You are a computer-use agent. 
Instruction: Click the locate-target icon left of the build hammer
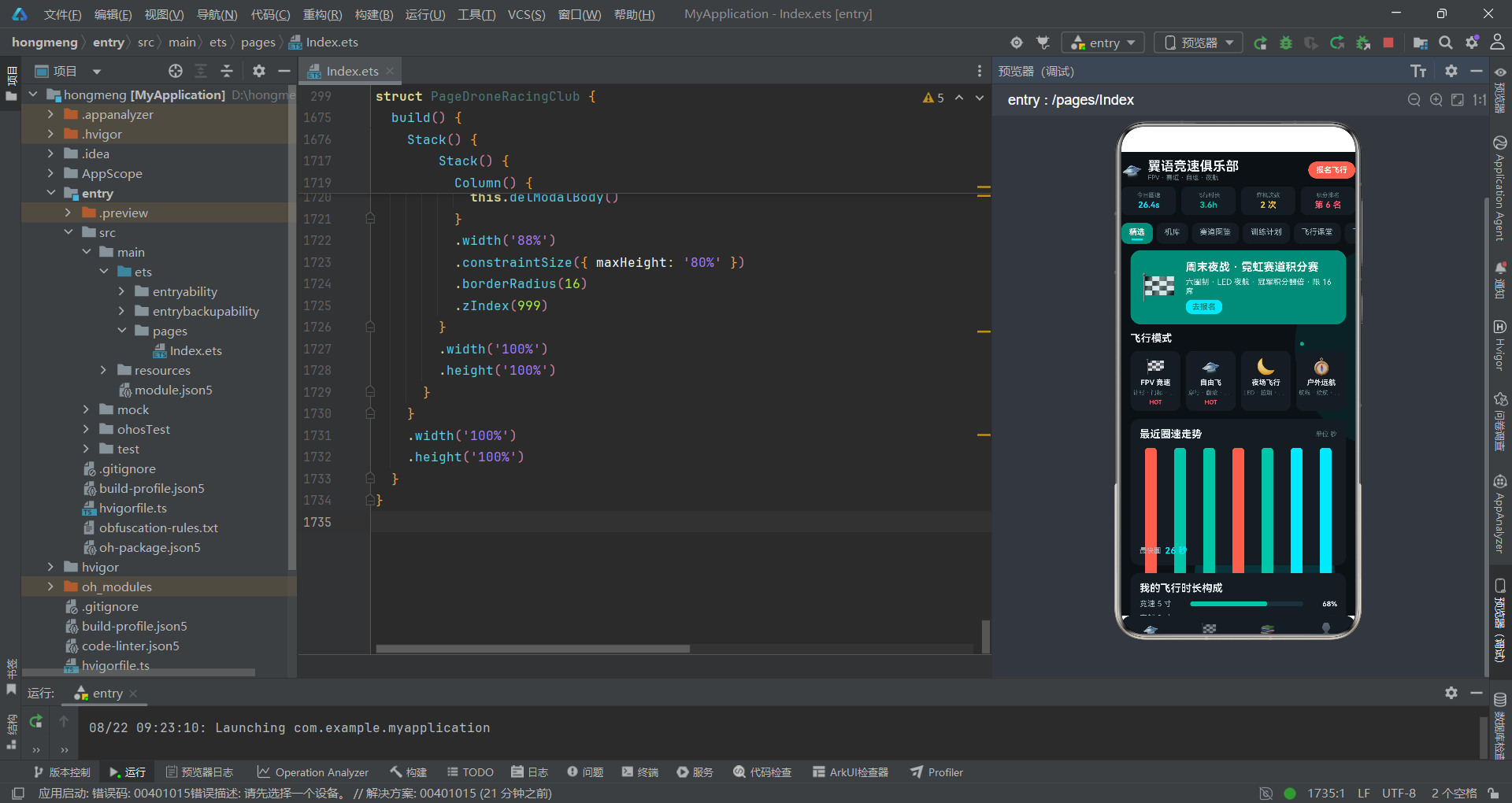point(1017,43)
